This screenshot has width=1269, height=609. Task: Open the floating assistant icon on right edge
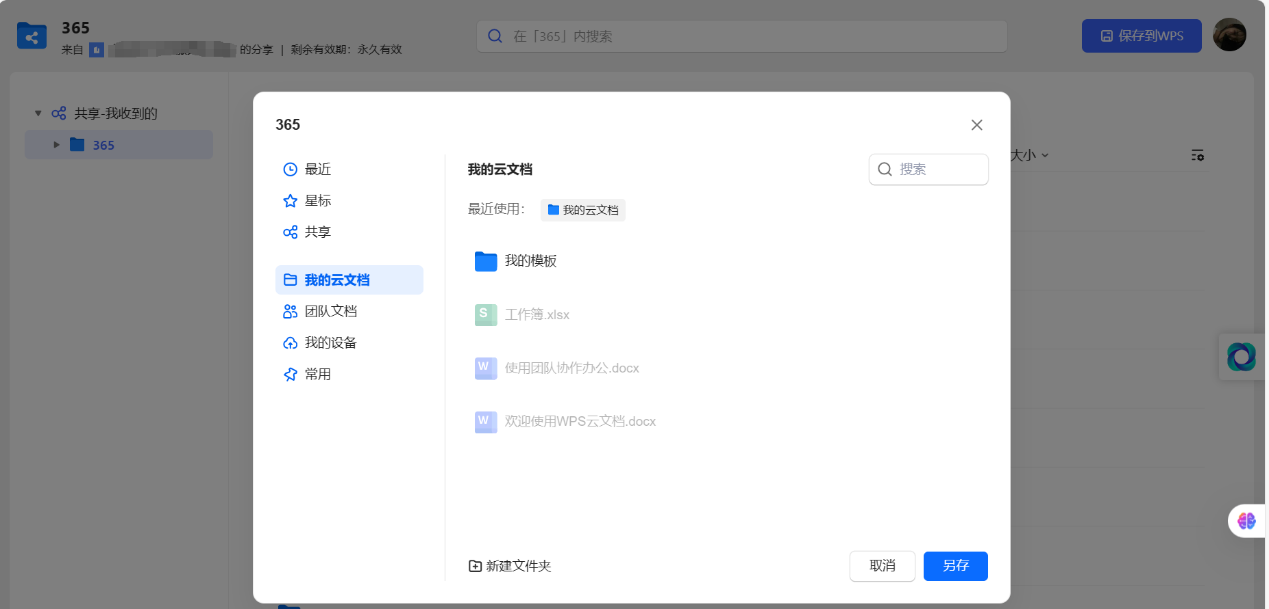[x=1241, y=356]
